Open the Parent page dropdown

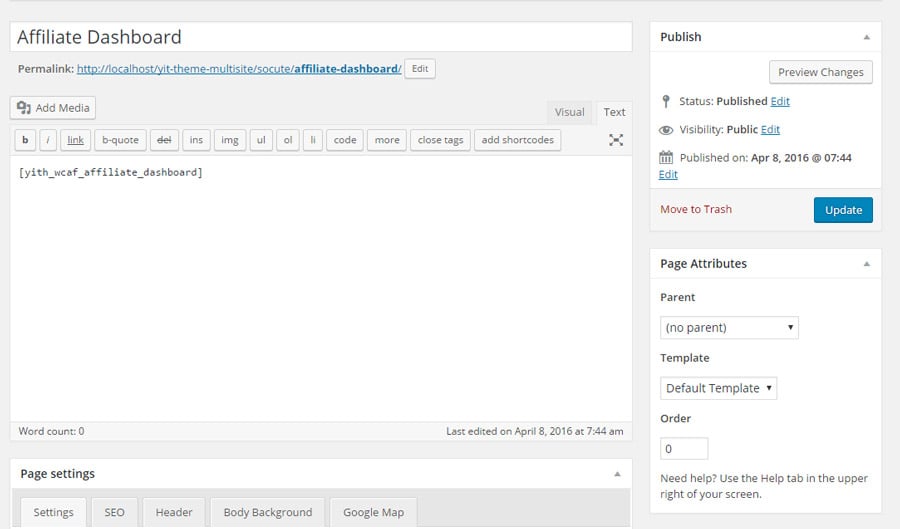(x=729, y=328)
